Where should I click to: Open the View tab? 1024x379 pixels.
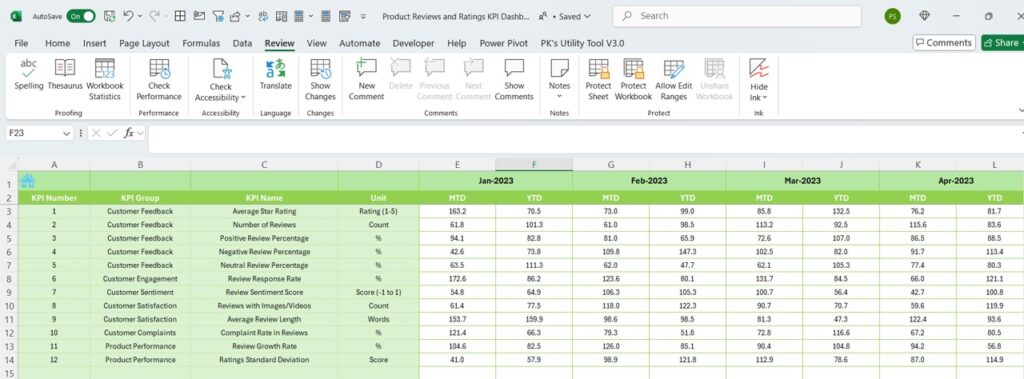[316, 43]
